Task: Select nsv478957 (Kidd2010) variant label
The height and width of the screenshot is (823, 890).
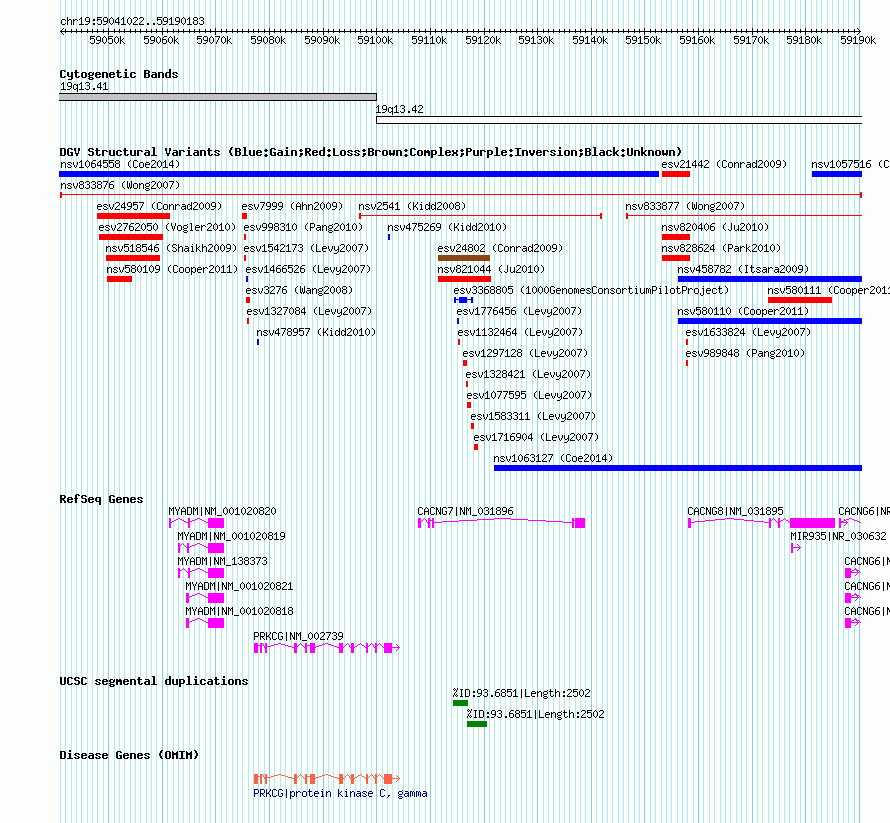Action: 316,332
